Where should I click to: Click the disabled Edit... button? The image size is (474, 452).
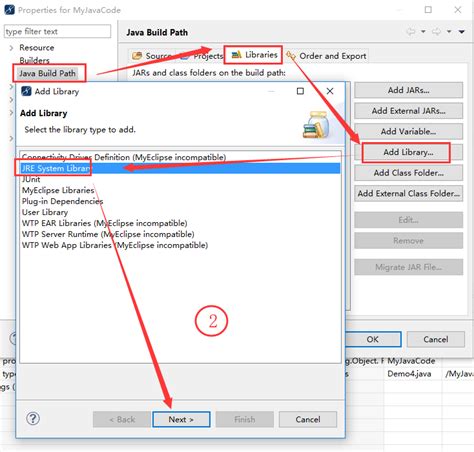[408, 220]
